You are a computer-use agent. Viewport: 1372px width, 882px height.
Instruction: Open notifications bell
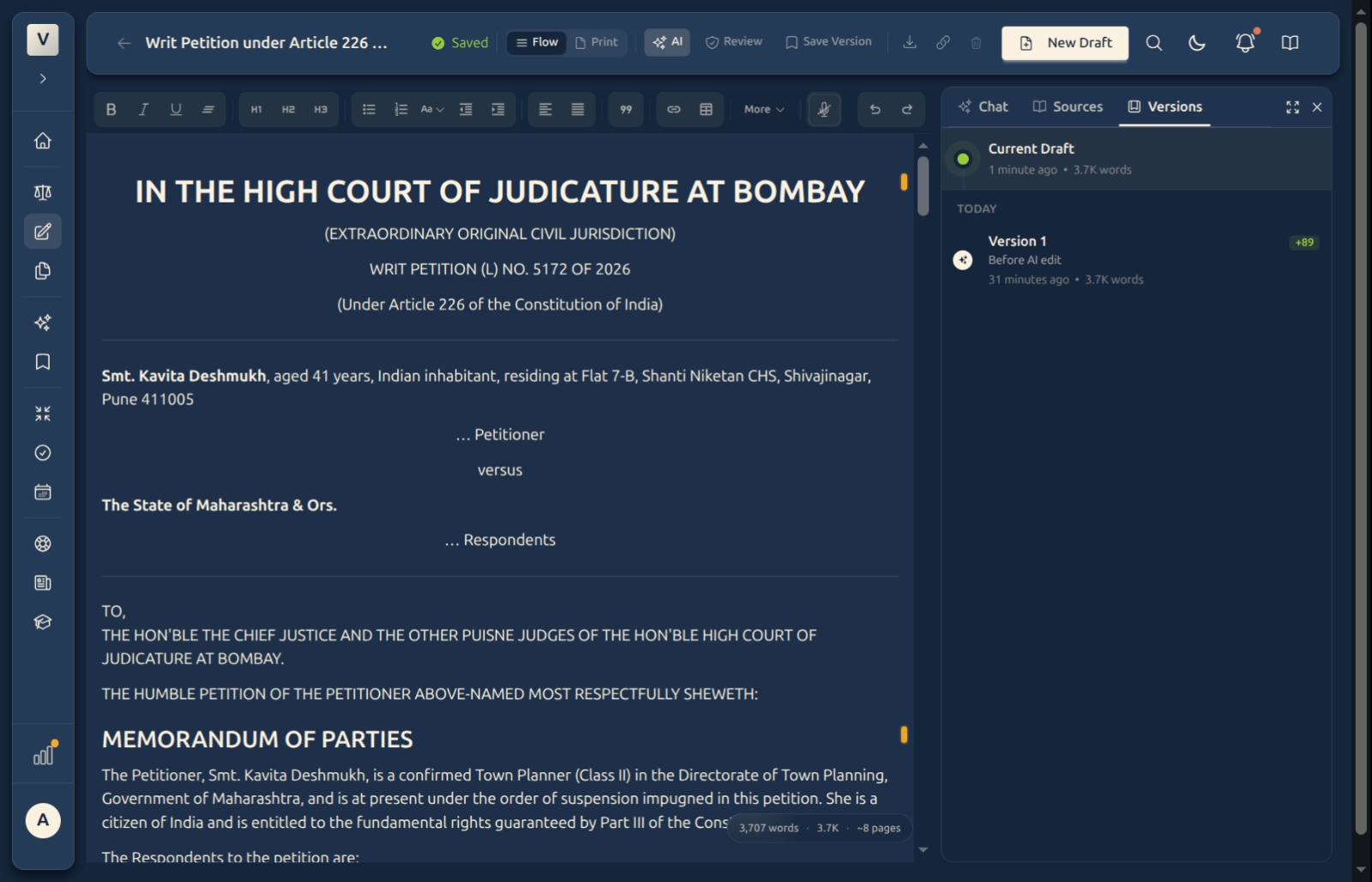point(1245,43)
